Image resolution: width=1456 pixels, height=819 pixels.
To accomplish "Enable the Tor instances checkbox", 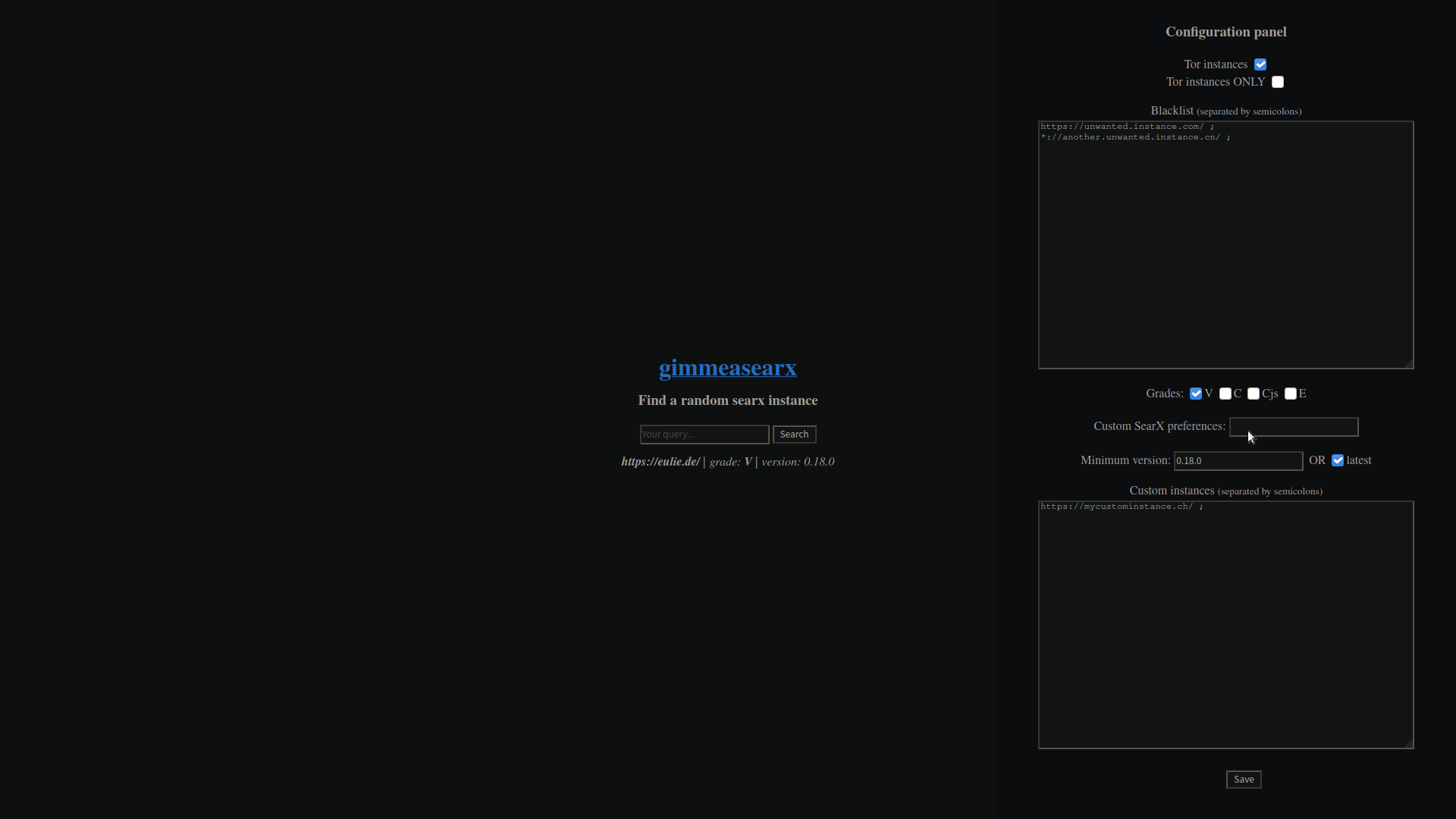I will (1260, 64).
